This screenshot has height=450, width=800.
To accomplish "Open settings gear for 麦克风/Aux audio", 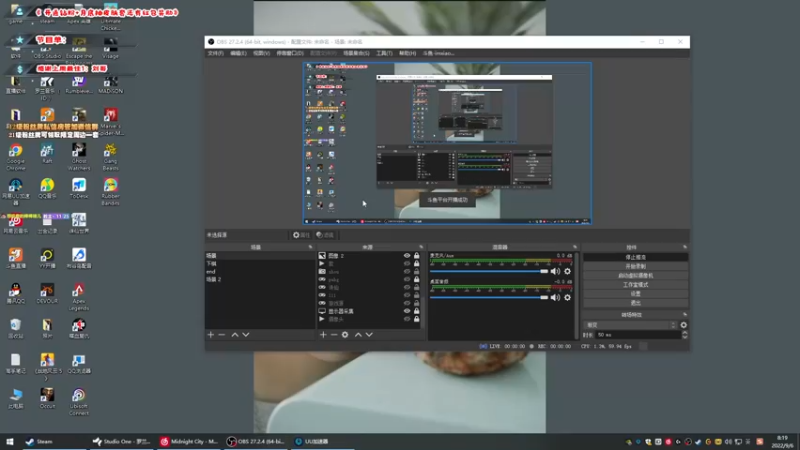I will click(567, 271).
